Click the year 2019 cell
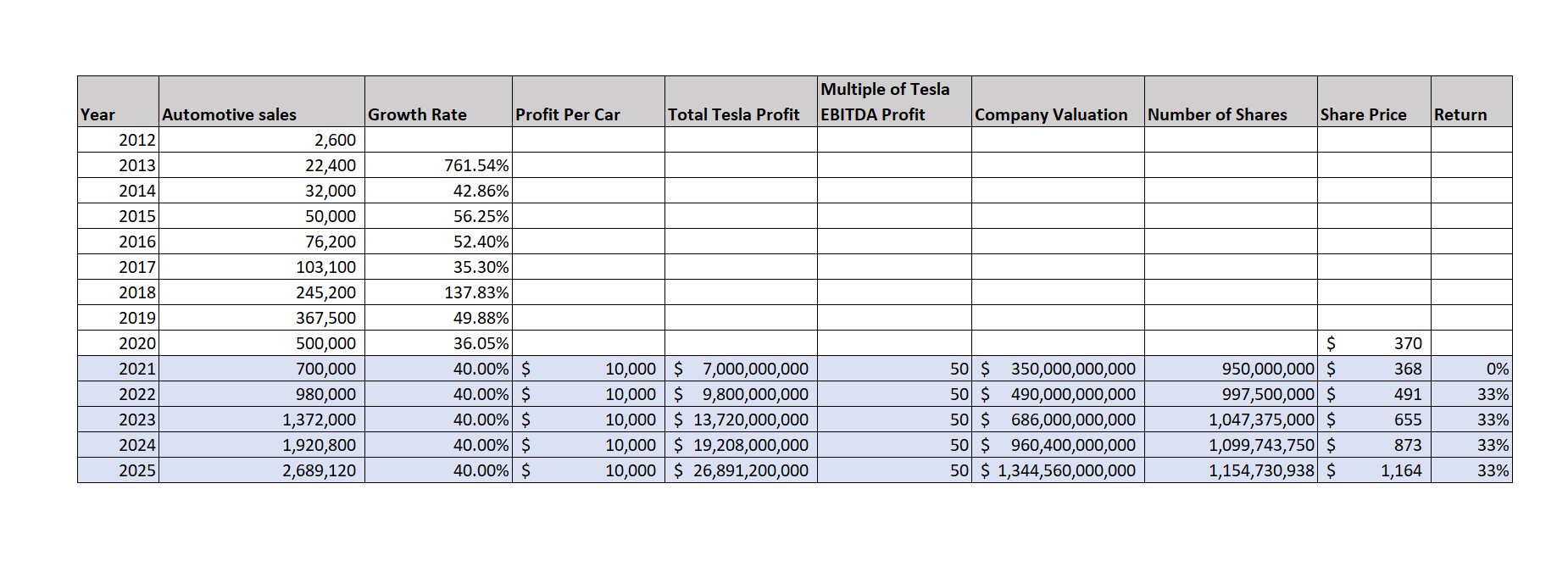The image size is (1568, 567). point(118,318)
